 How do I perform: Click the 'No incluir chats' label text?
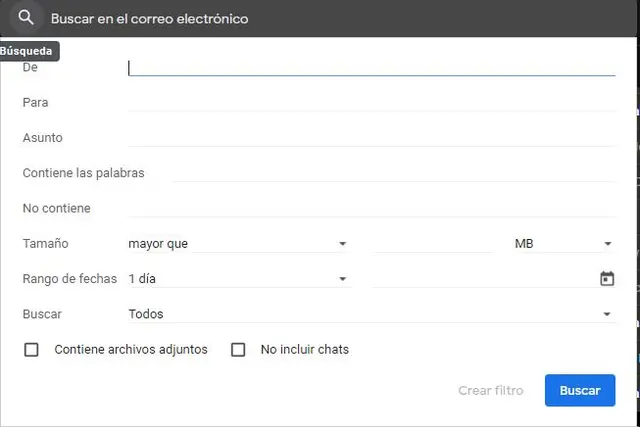[305, 350]
